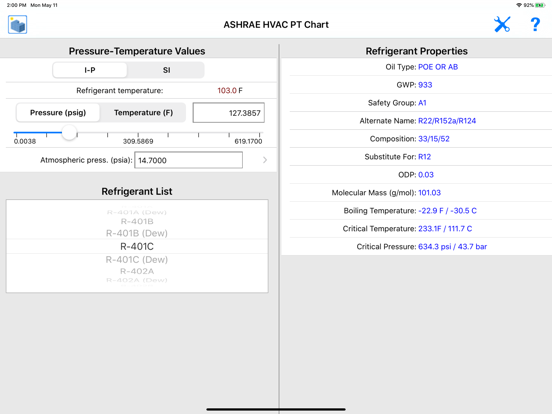This screenshot has width=552, height=414.
Task: Click the Refrigerant List heading
Action: (137, 191)
